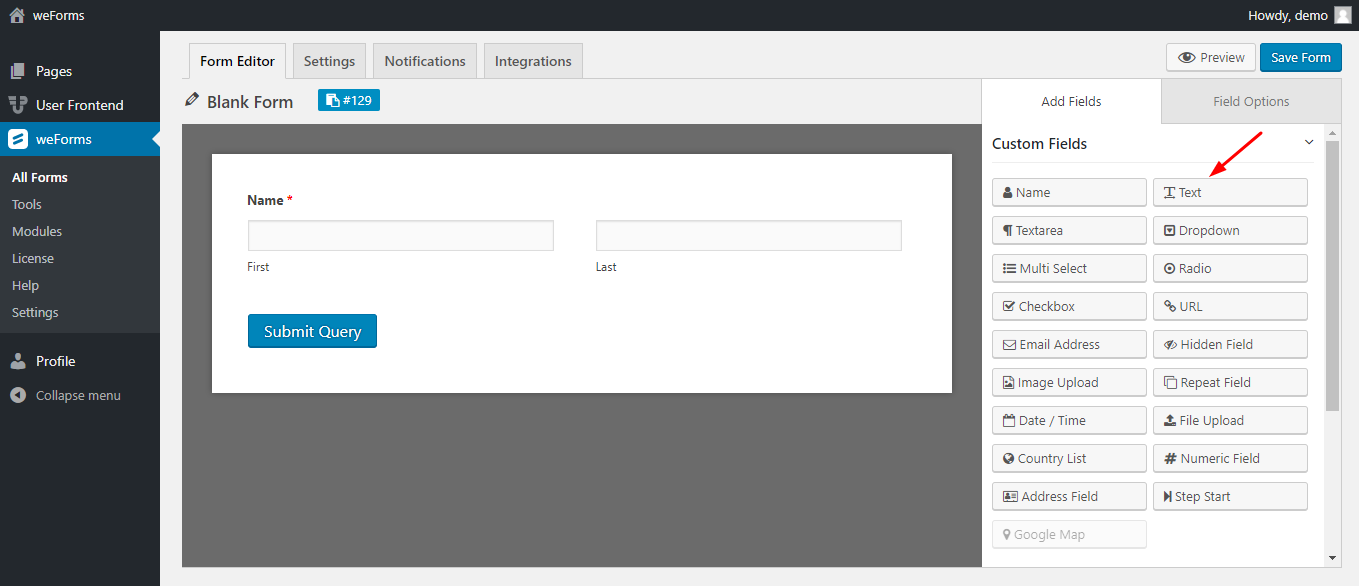This screenshot has height=586, width=1359.
Task: Rename the form using the pencil icon
Action: pyautogui.click(x=191, y=100)
